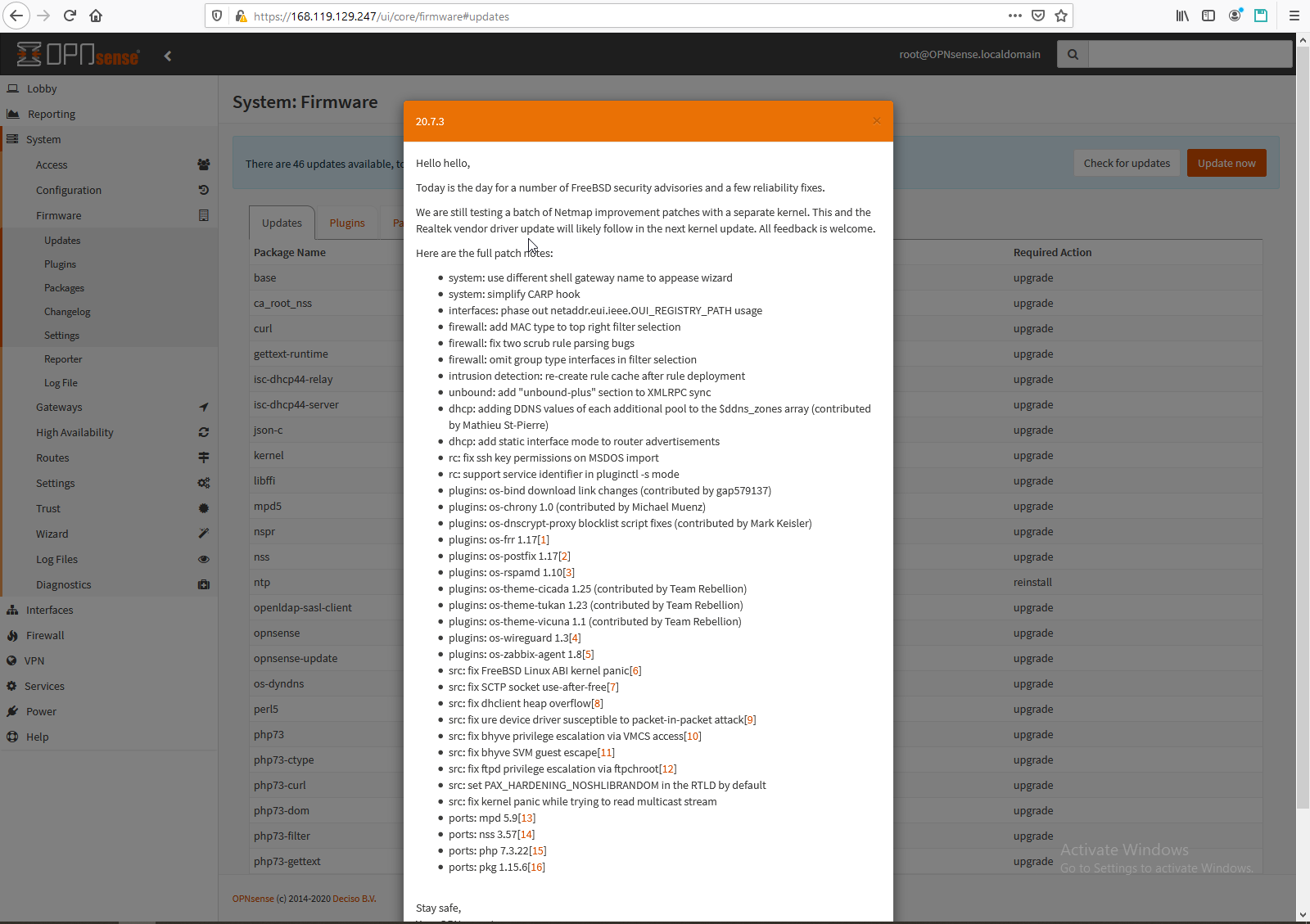
Task: Open reference link [10] bhyve VMCS
Action: click(693, 736)
